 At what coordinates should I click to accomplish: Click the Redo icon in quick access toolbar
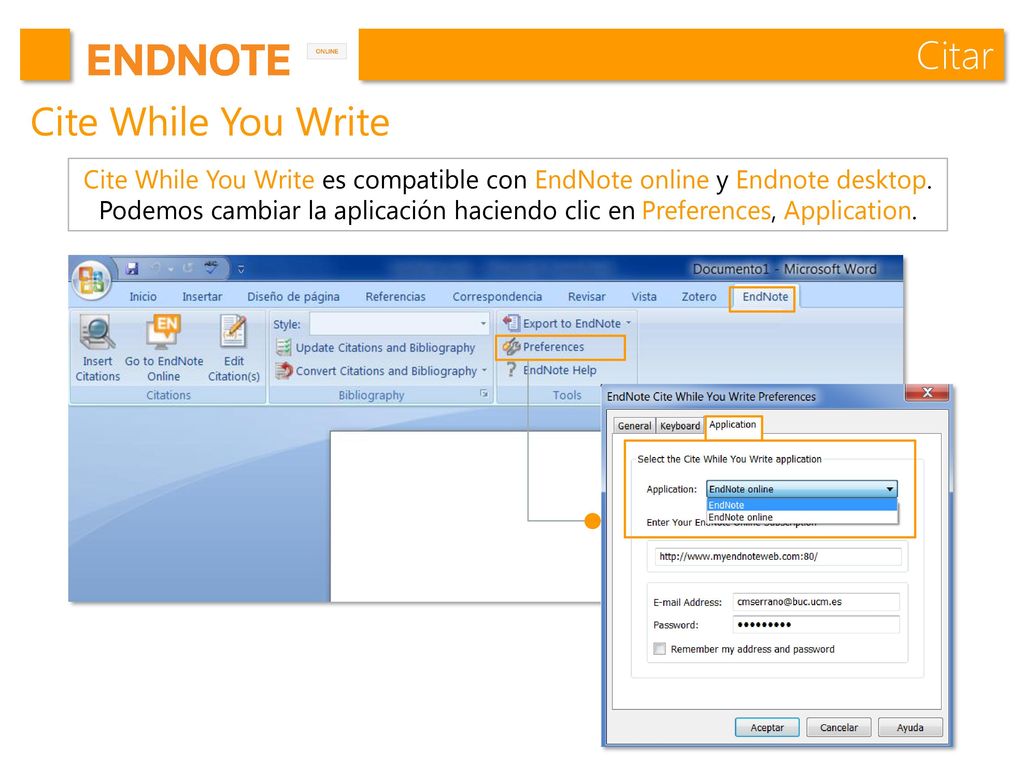[188, 268]
